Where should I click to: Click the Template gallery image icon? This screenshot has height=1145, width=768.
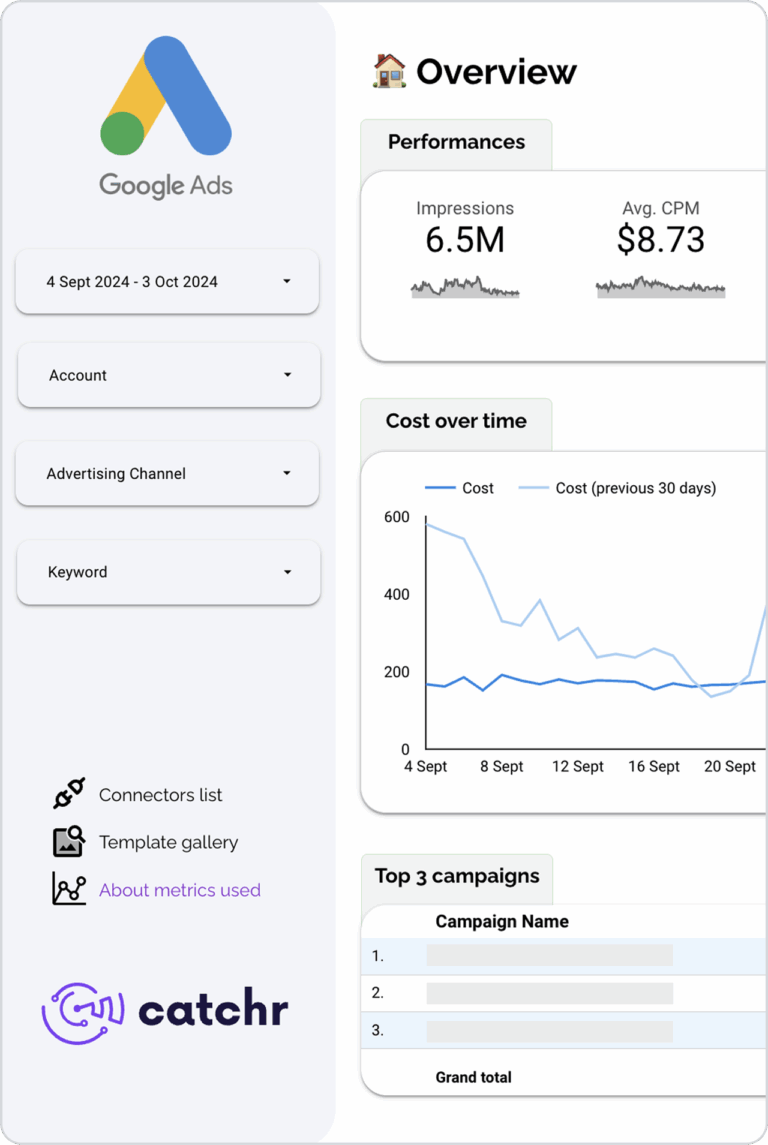pyautogui.click(x=69, y=842)
